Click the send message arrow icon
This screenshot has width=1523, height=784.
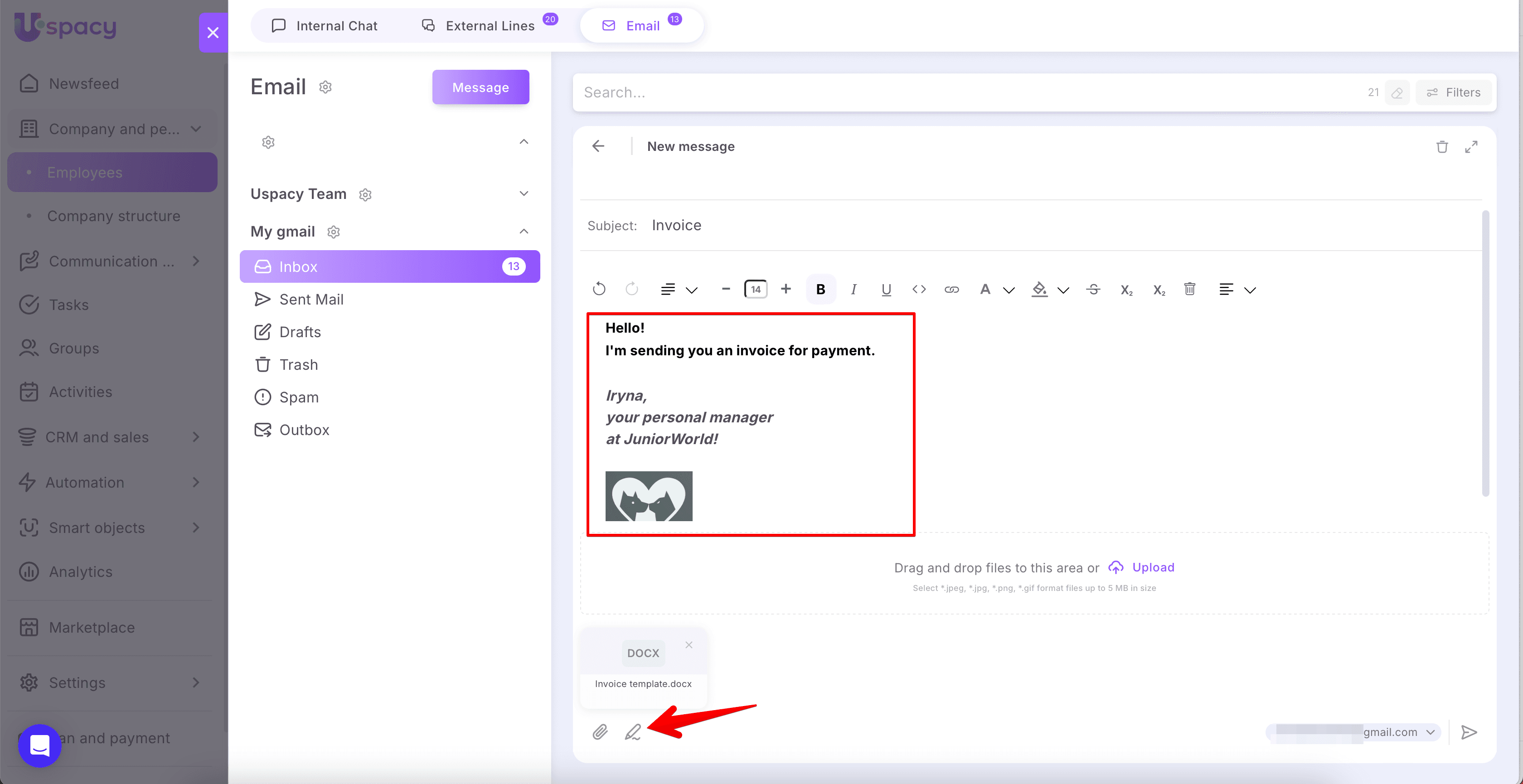tap(1469, 732)
